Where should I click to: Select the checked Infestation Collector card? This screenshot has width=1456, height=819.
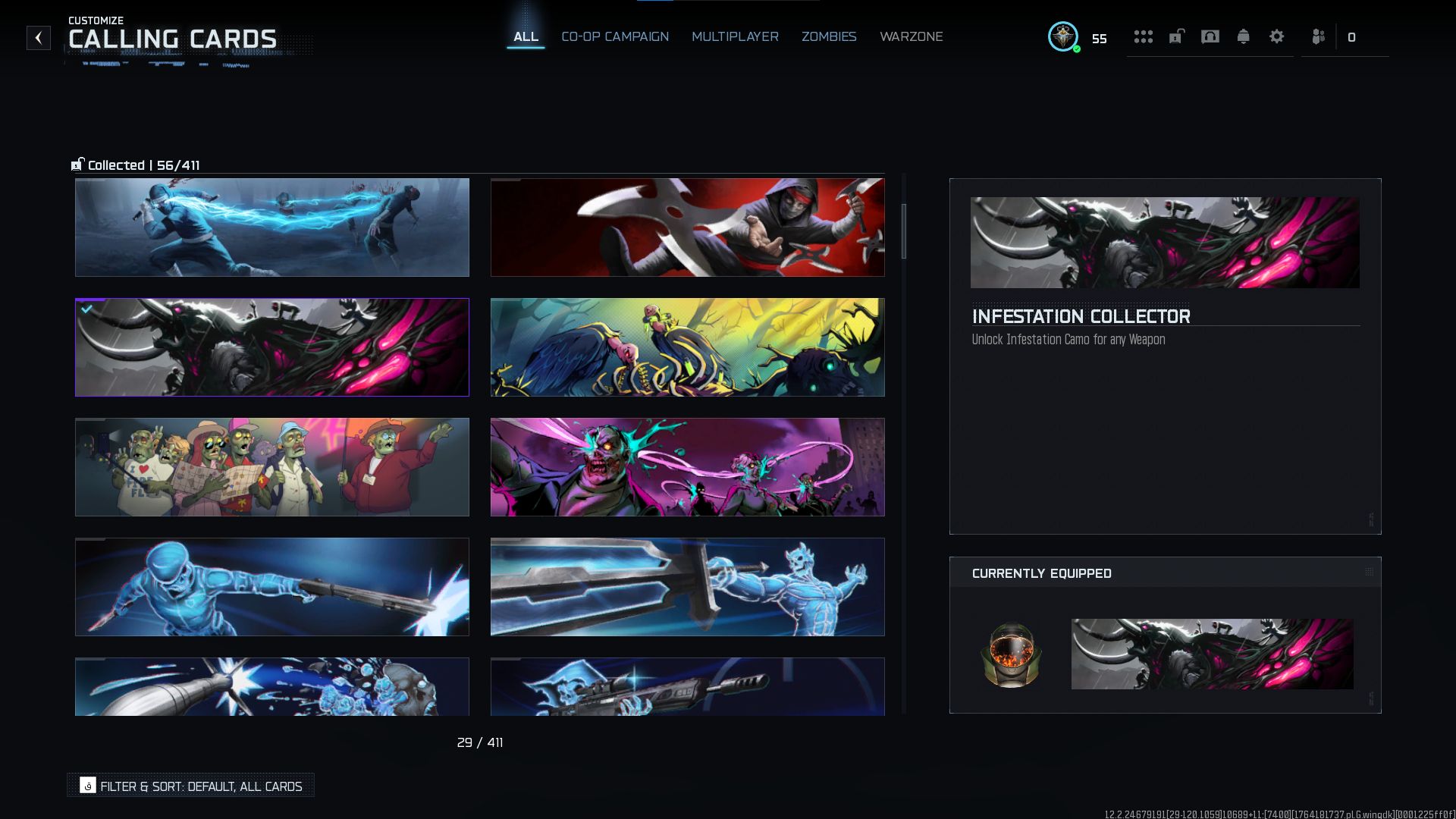tap(271, 347)
